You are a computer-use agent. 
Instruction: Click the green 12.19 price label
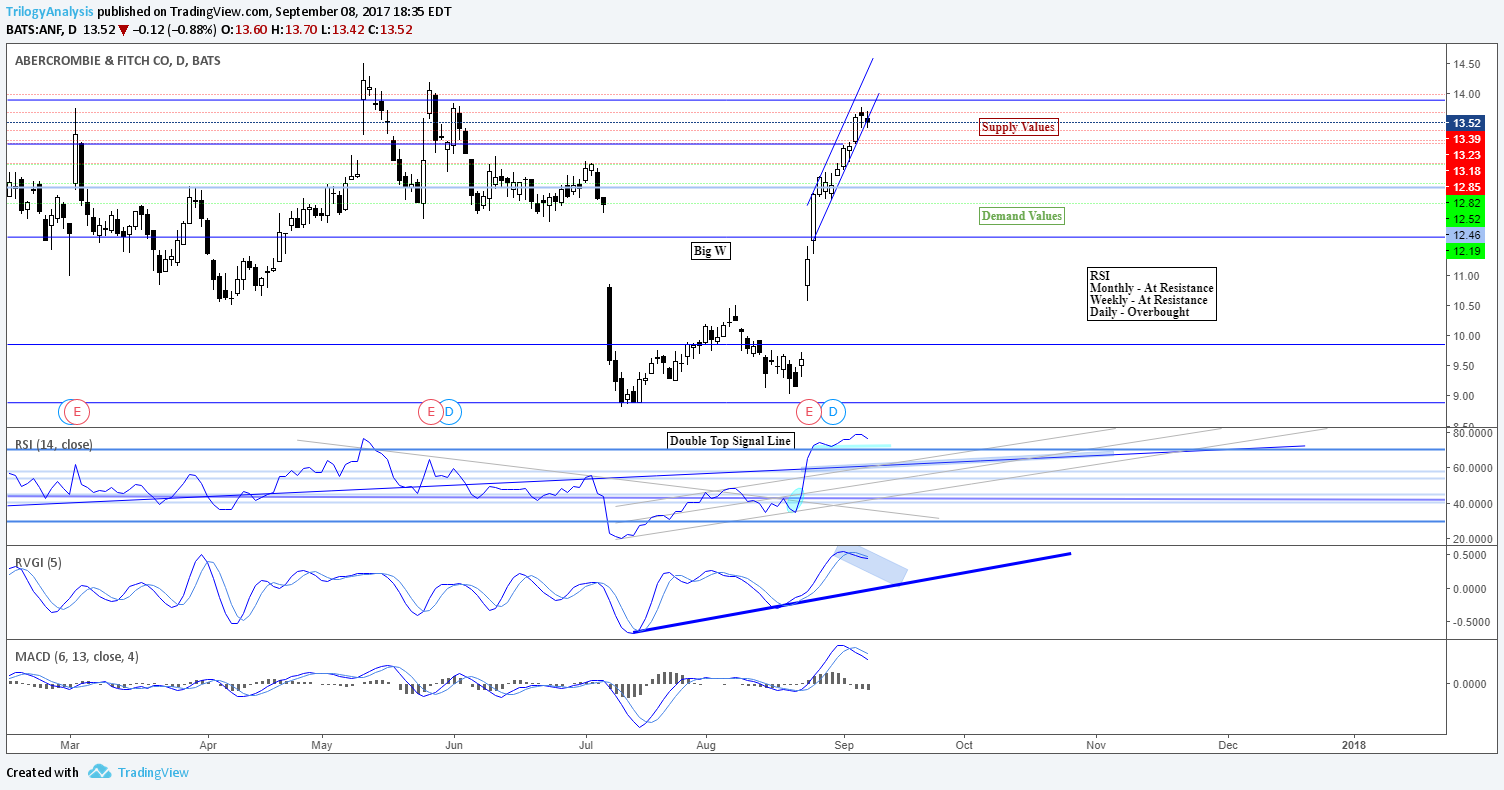[x=1467, y=251]
